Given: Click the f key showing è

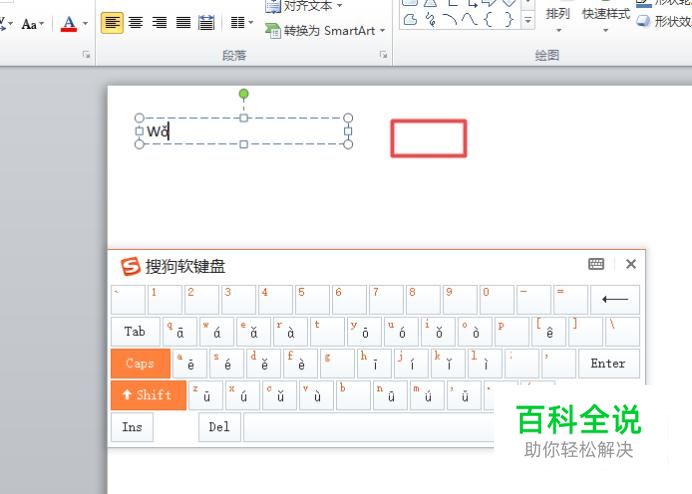Looking at the screenshot, I should pyautogui.click(x=301, y=363).
